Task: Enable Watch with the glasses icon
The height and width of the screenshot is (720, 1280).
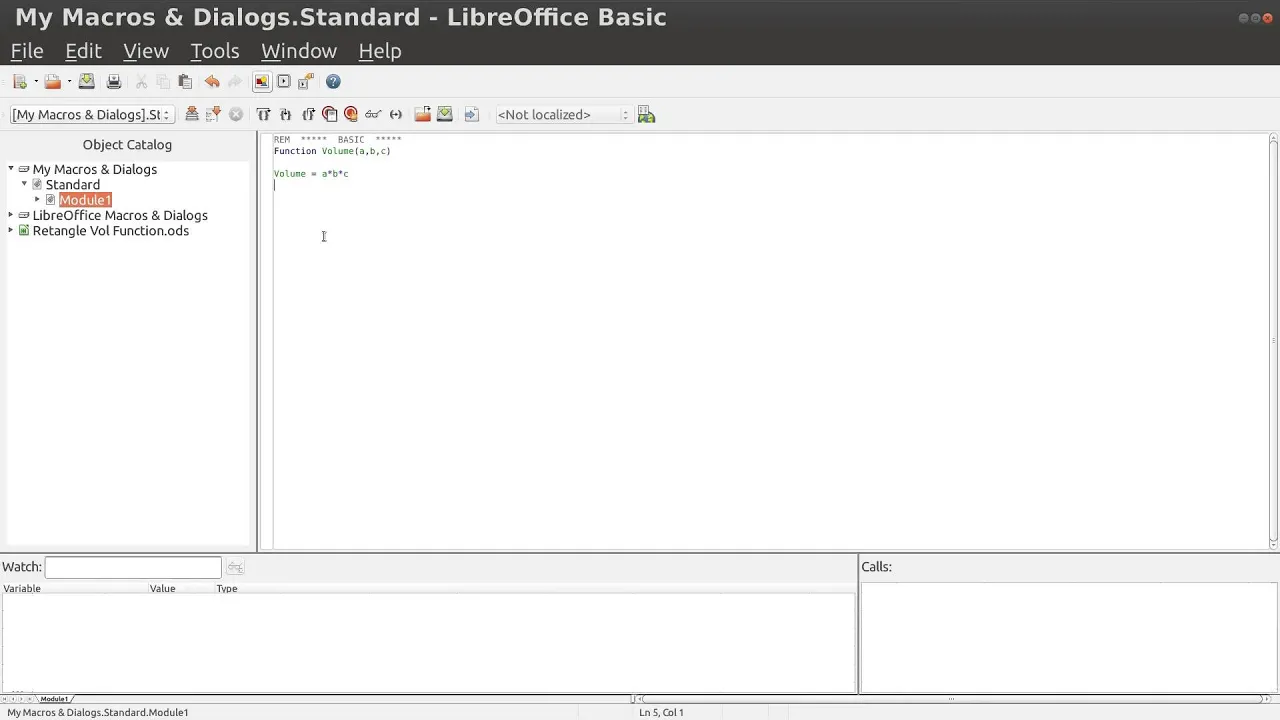Action: [x=373, y=115]
